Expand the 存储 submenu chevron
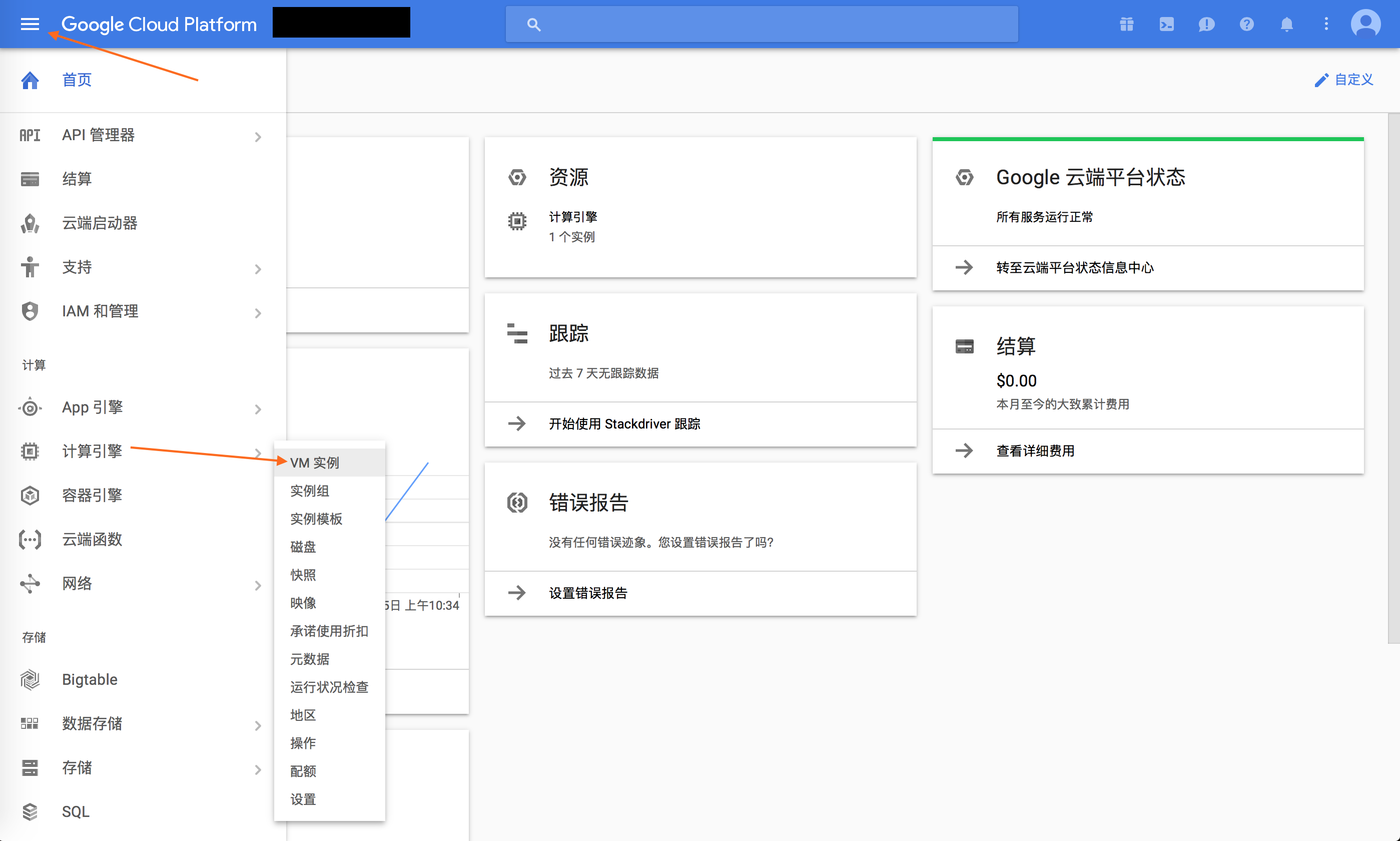1400x841 pixels. [x=258, y=769]
